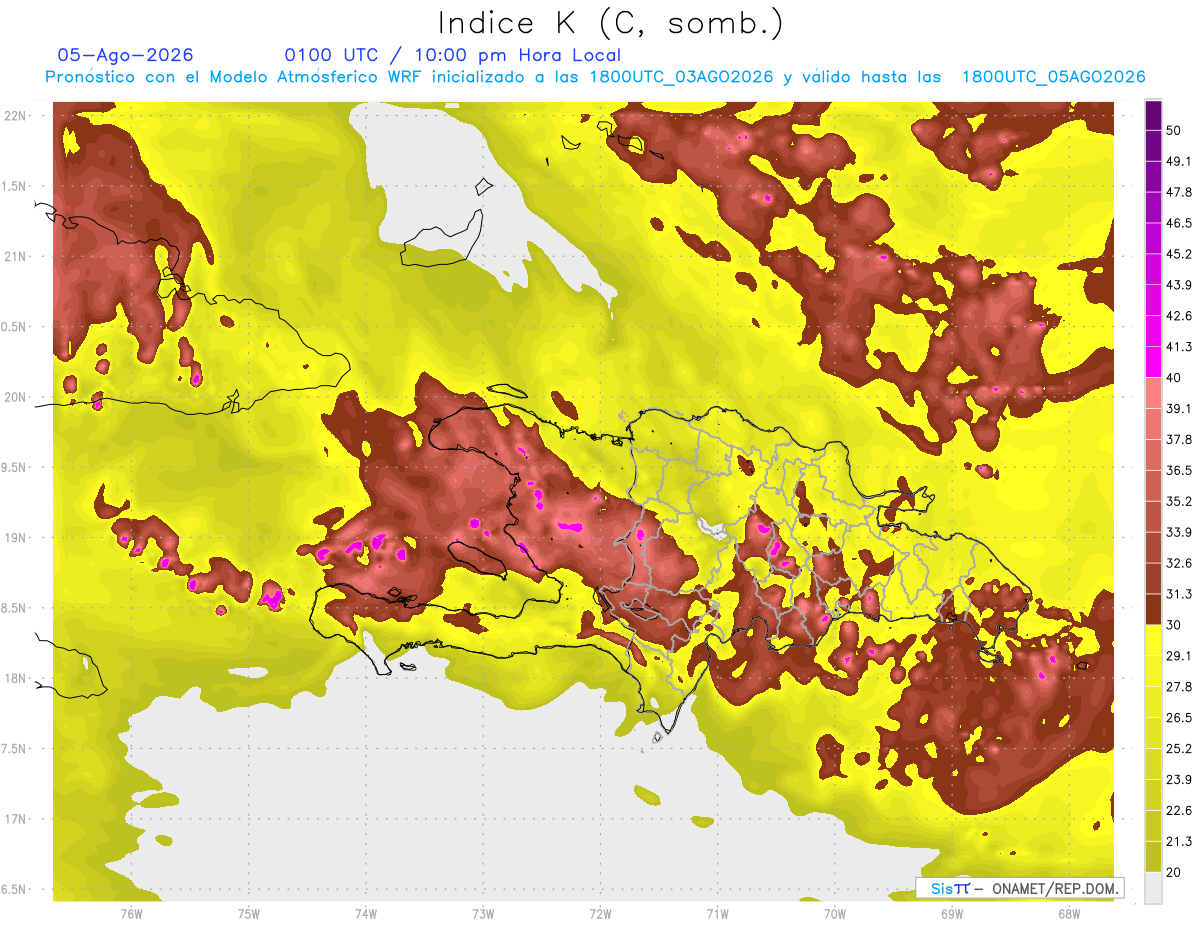
Task: Click the colorbar value "46.5"
Action: (x=1178, y=223)
